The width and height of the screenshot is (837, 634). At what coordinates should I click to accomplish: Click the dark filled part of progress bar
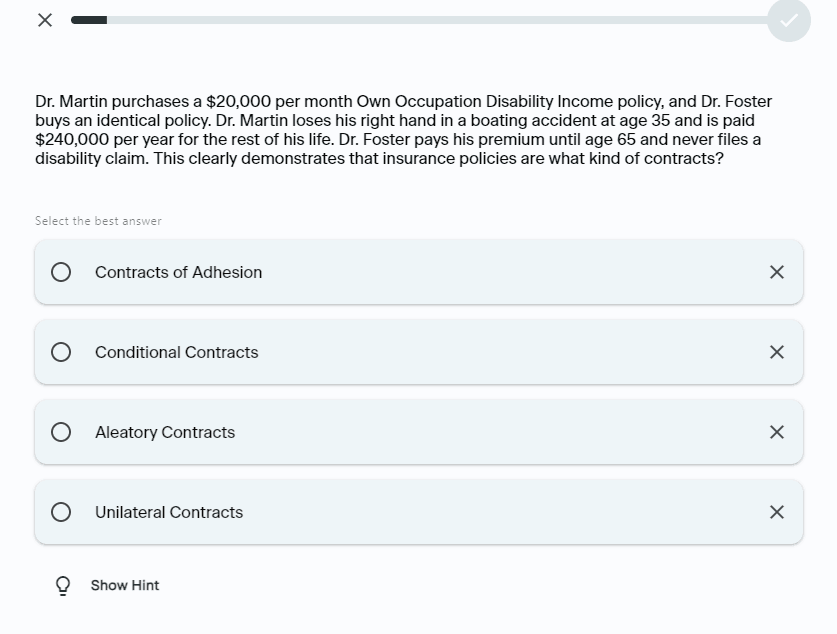(89, 20)
